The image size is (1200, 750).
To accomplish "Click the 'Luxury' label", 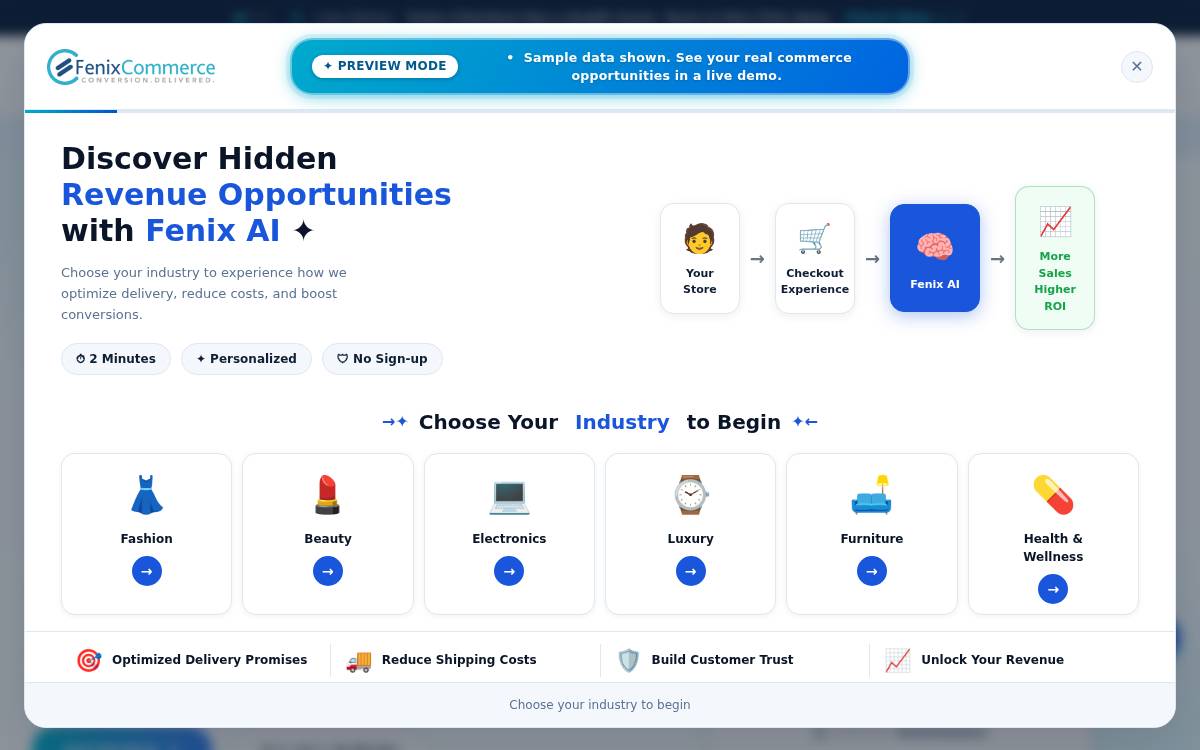I will (691, 539).
